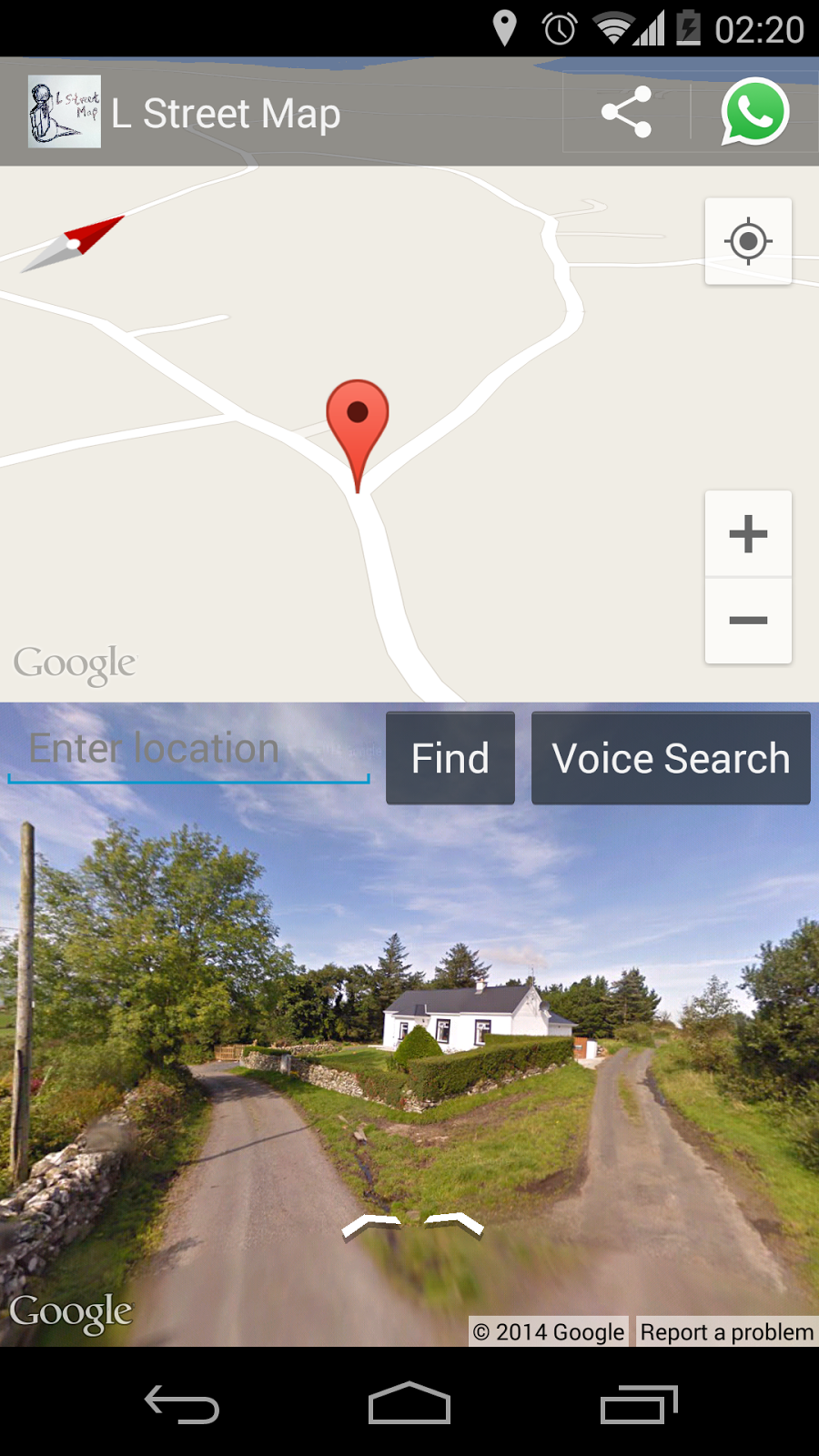Open WhatsApp sharing icon
Screen dimensions: 819x1456
[754, 112]
